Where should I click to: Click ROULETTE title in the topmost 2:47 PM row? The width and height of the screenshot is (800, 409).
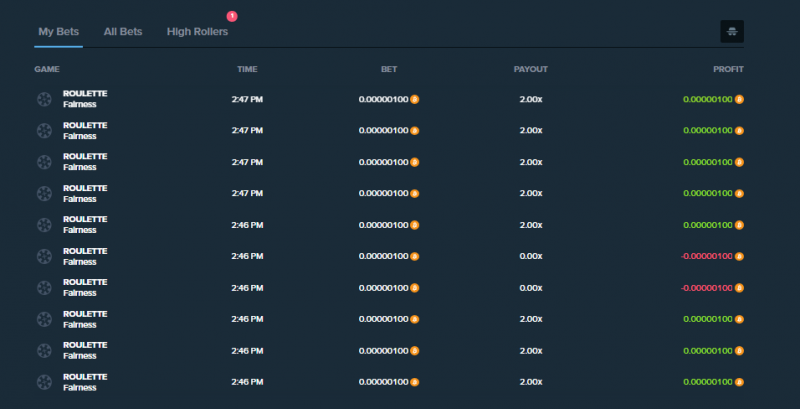pos(85,94)
